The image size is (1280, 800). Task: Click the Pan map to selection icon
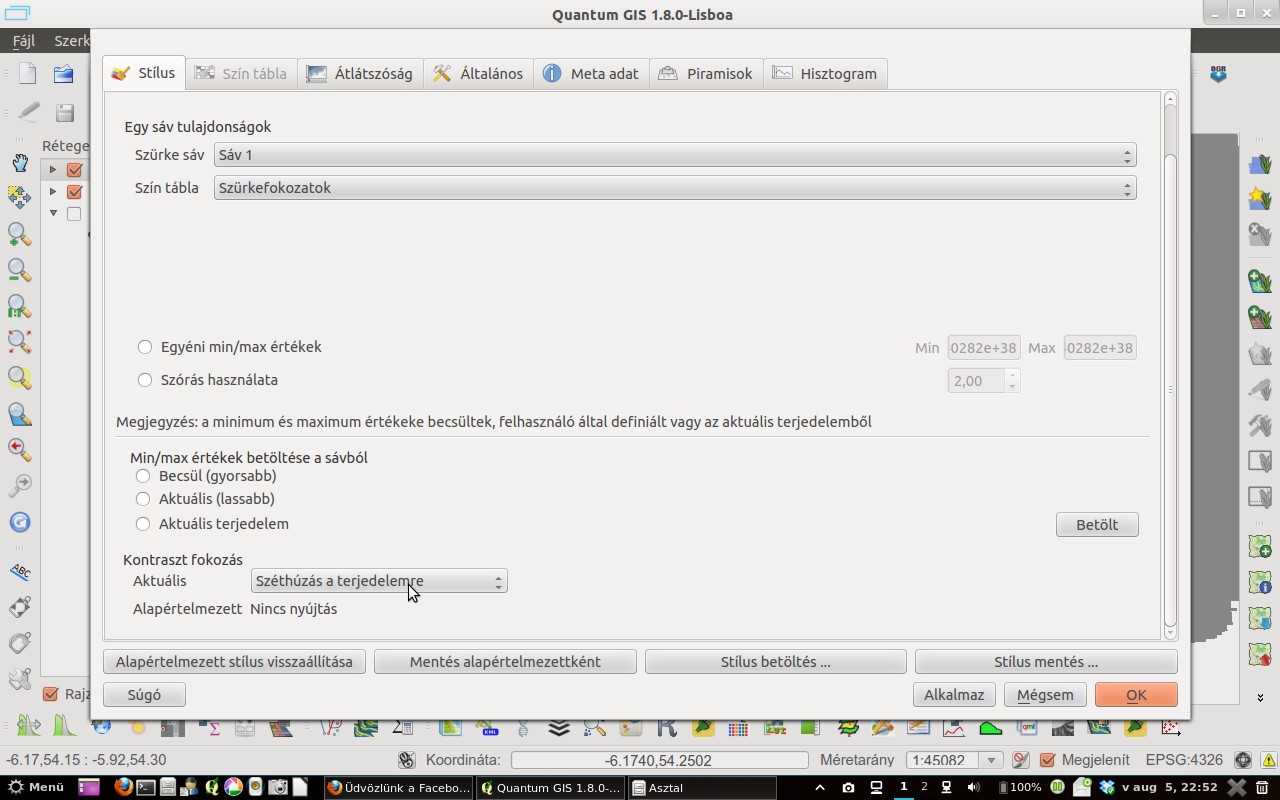click(19, 197)
